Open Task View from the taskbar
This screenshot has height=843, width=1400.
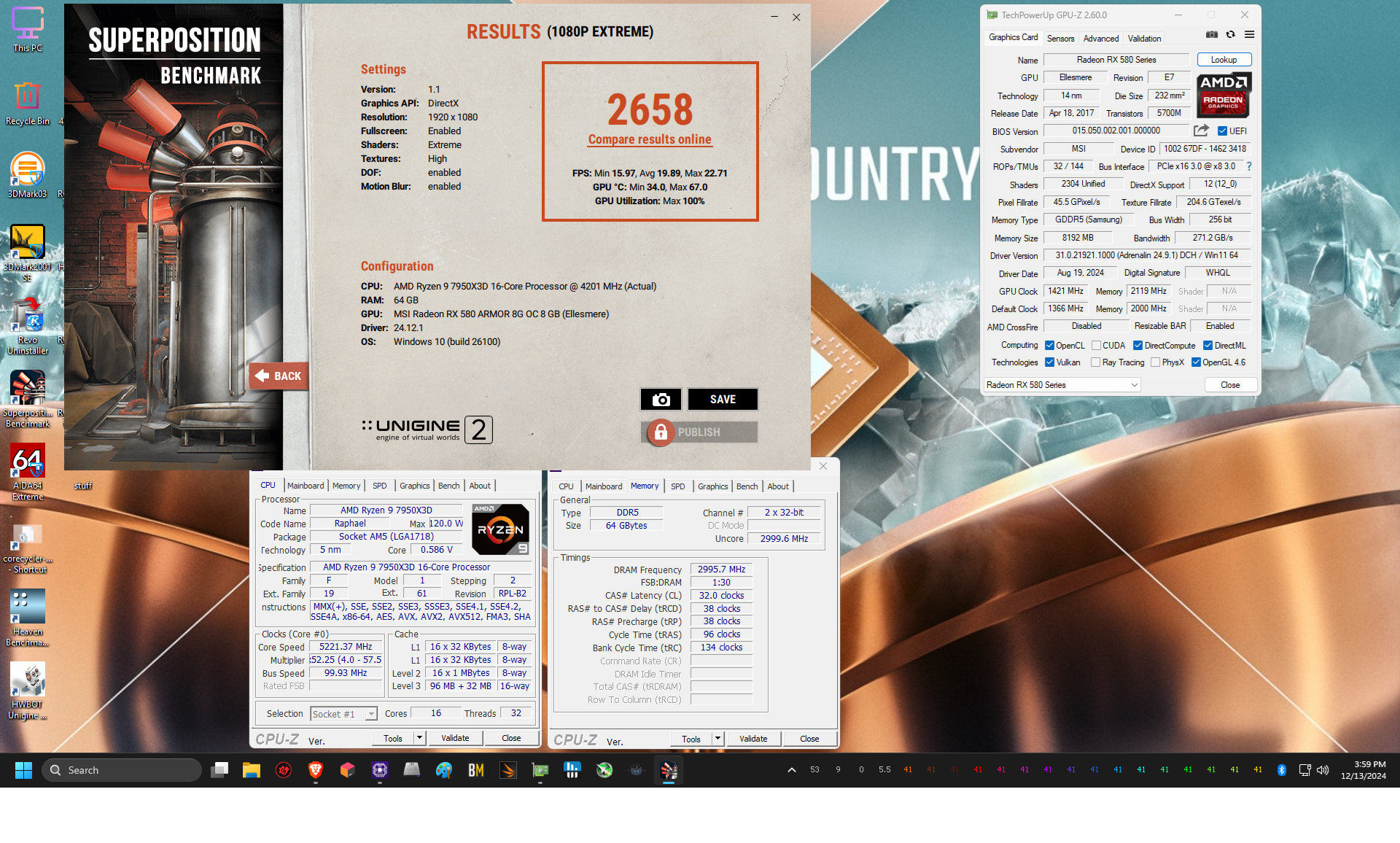point(219,770)
